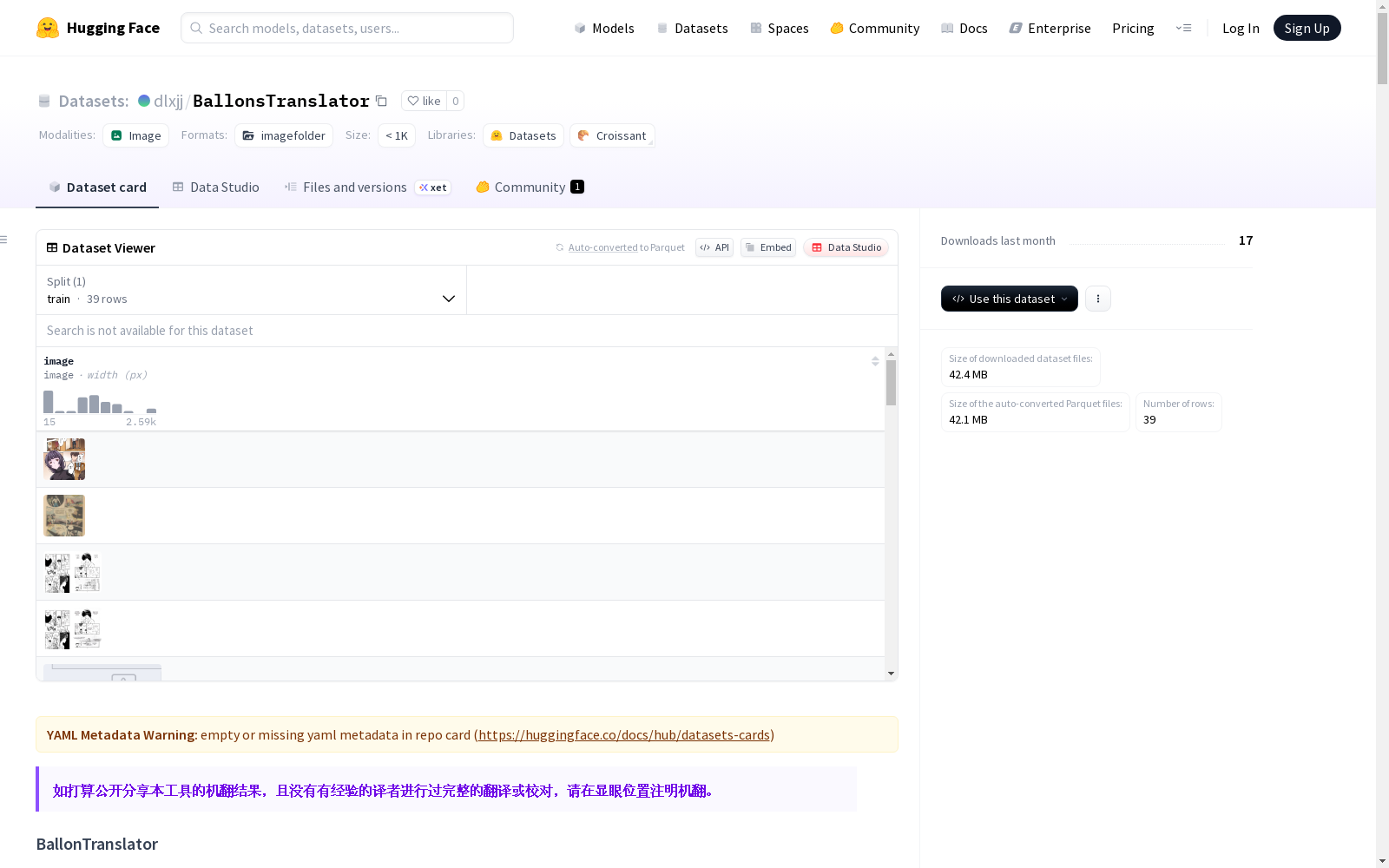Open Spaces in the top navigation
This screenshot has width=1389, height=868.
(780, 28)
